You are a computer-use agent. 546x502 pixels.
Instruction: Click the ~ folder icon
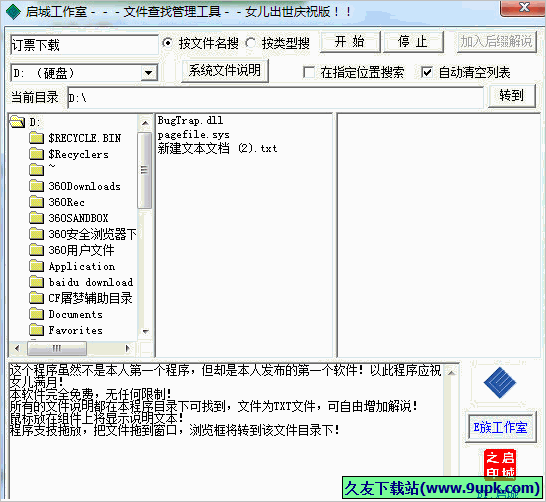(x=37, y=170)
